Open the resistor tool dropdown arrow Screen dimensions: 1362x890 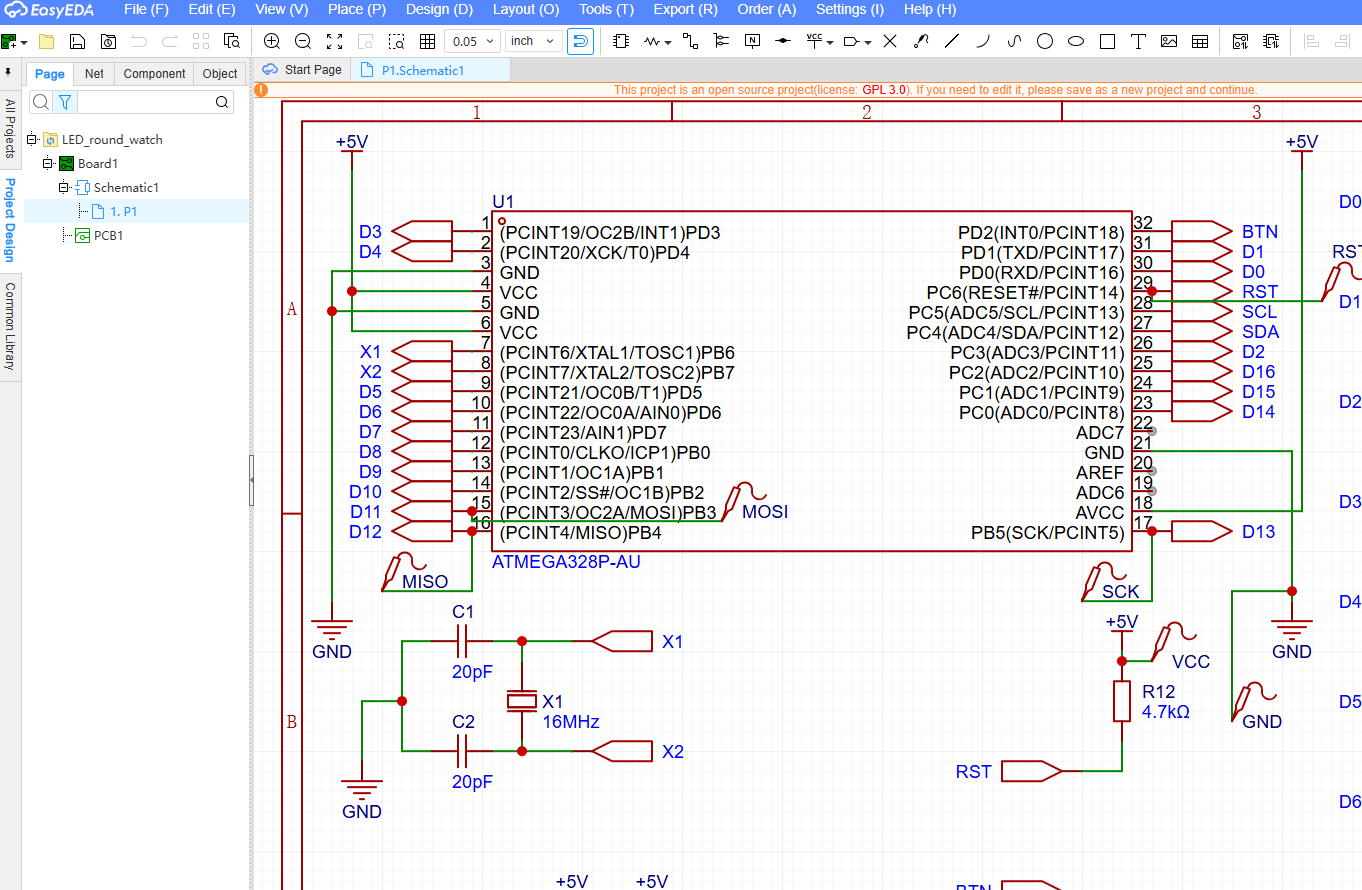click(668, 42)
